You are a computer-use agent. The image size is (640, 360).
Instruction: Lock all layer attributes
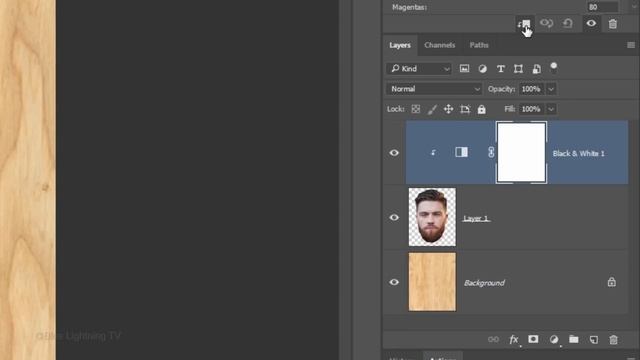click(x=482, y=109)
